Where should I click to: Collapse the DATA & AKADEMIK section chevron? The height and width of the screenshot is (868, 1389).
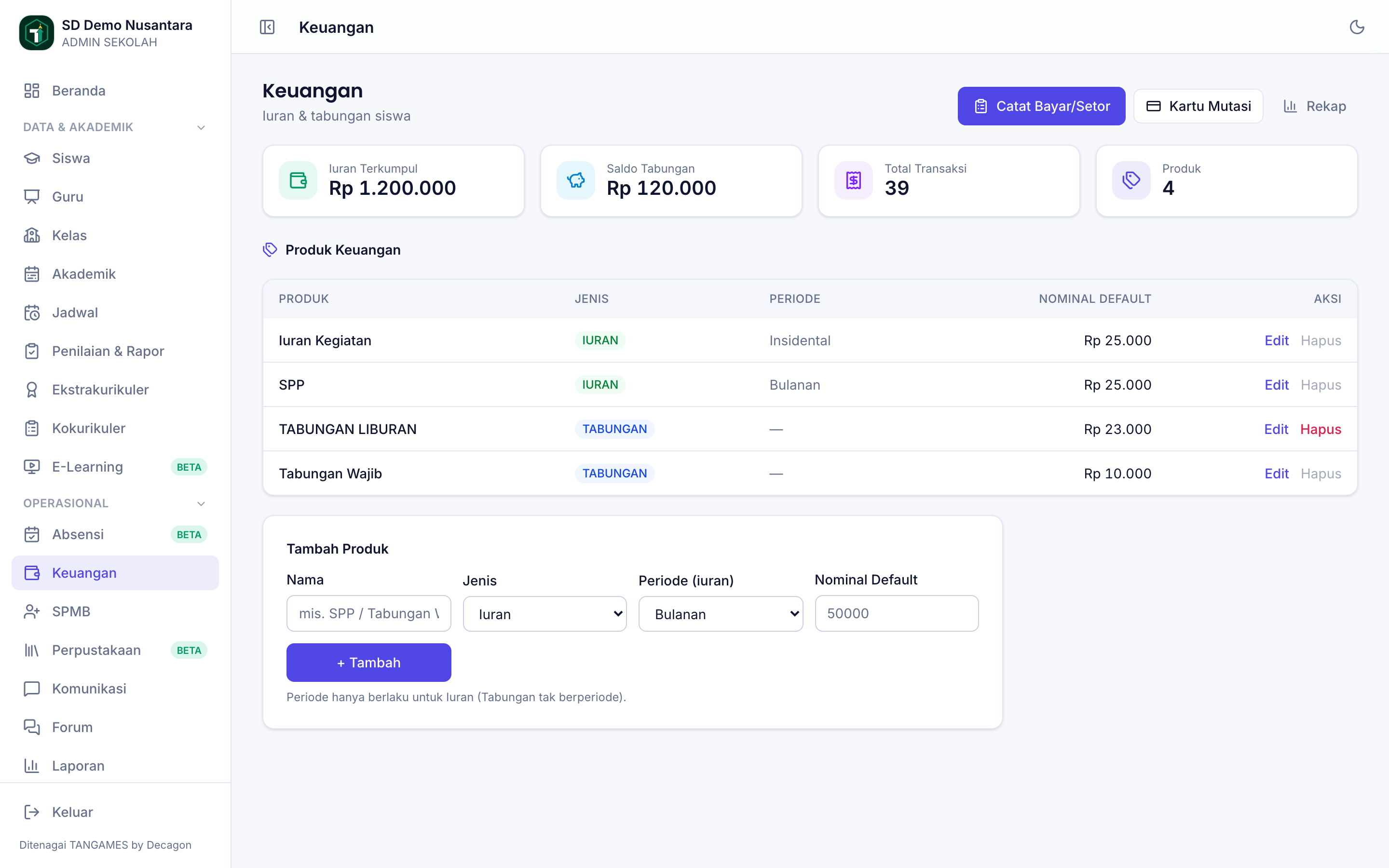pos(201,127)
